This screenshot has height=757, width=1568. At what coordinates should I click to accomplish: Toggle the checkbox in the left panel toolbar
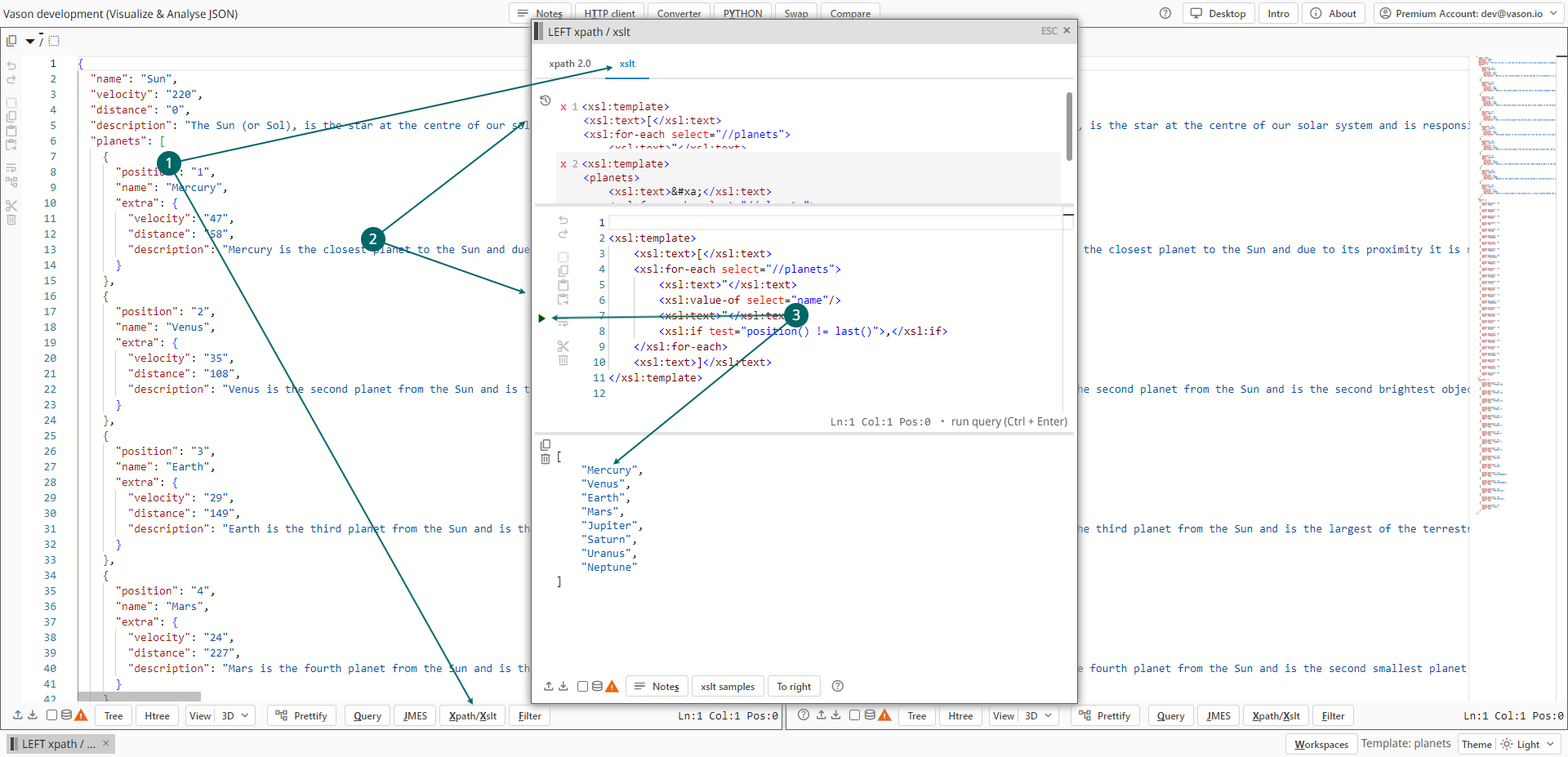click(x=51, y=715)
